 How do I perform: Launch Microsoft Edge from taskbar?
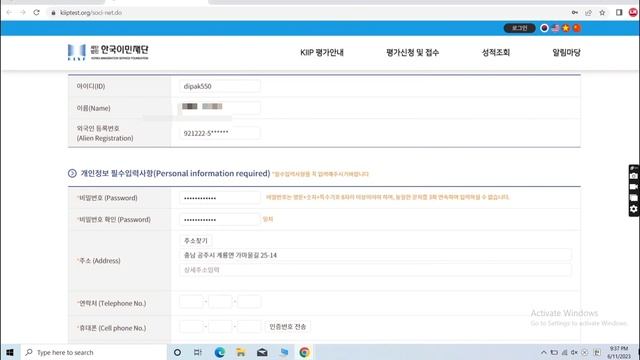[x=220, y=352]
